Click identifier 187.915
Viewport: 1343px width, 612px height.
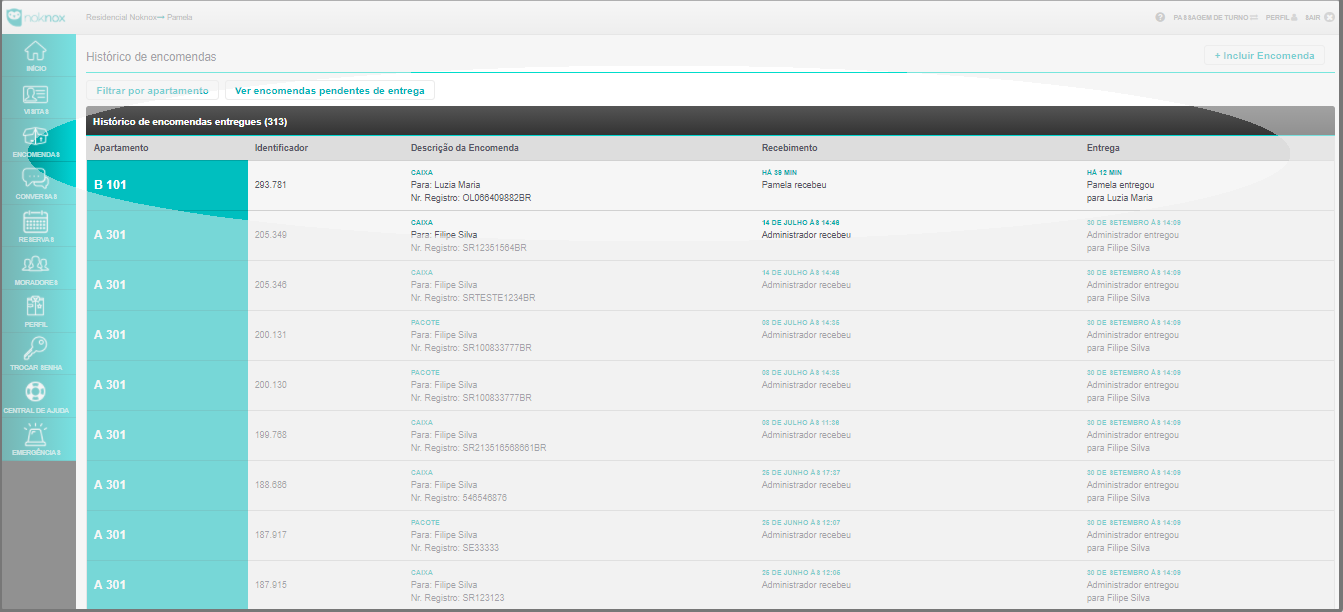pos(271,585)
